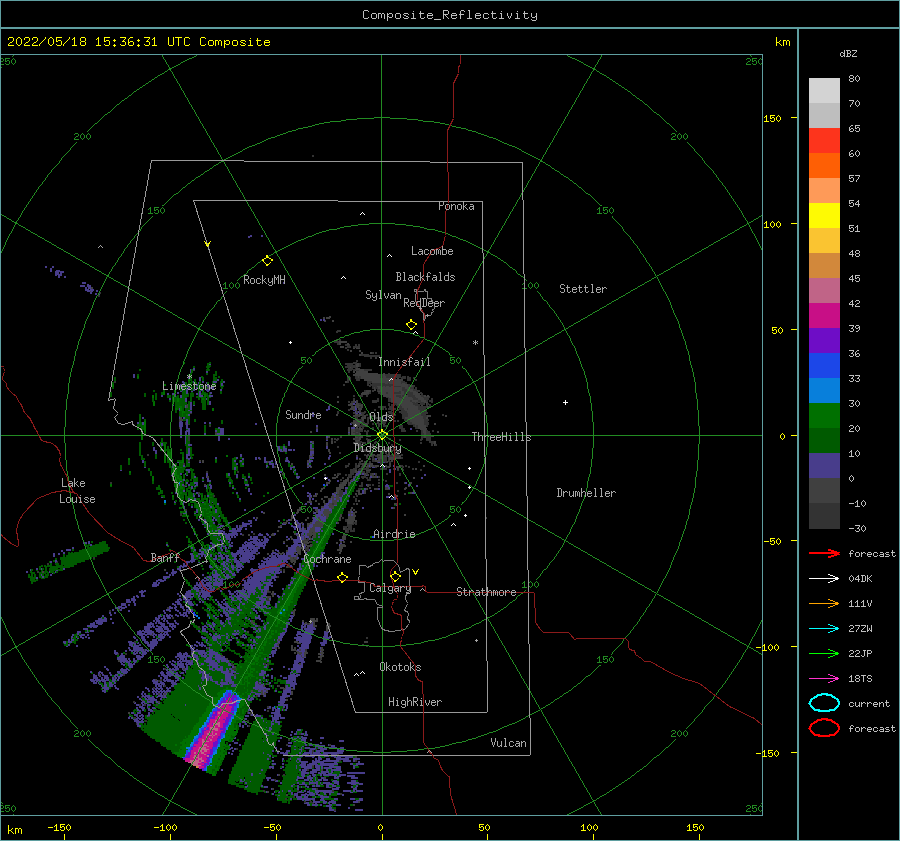Click the Olds label
The width and height of the screenshot is (900, 841).
pyautogui.click(x=381, y=417)
